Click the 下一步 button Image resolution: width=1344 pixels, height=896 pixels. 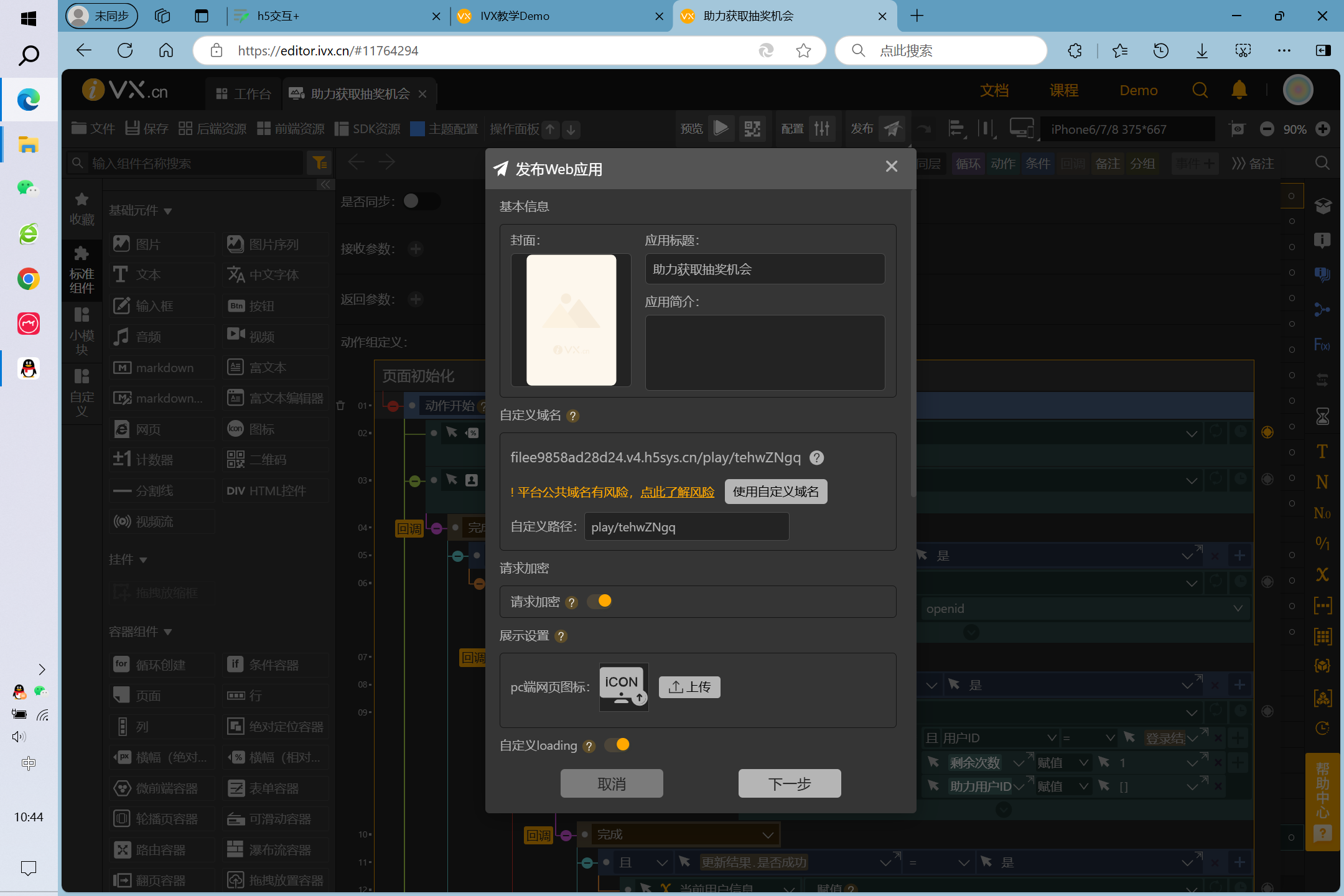point(789,783)
